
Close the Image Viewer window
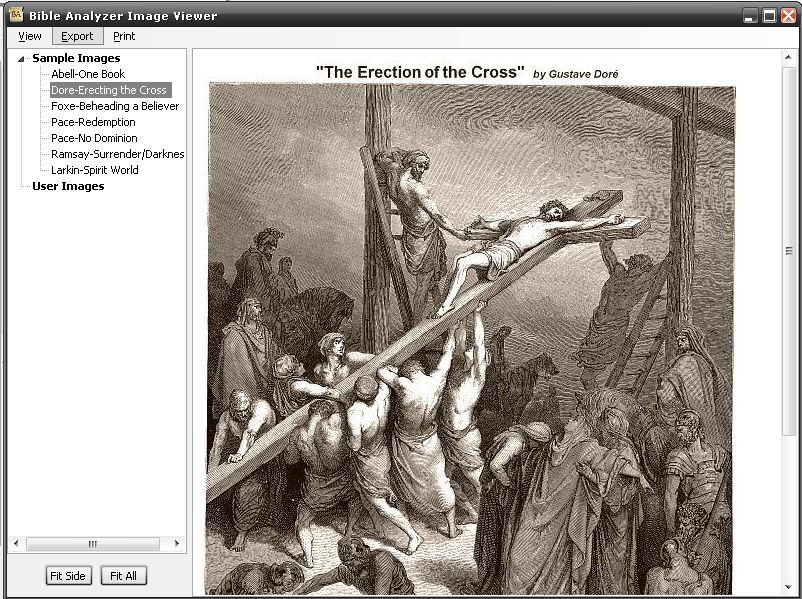tap(788, 16)
